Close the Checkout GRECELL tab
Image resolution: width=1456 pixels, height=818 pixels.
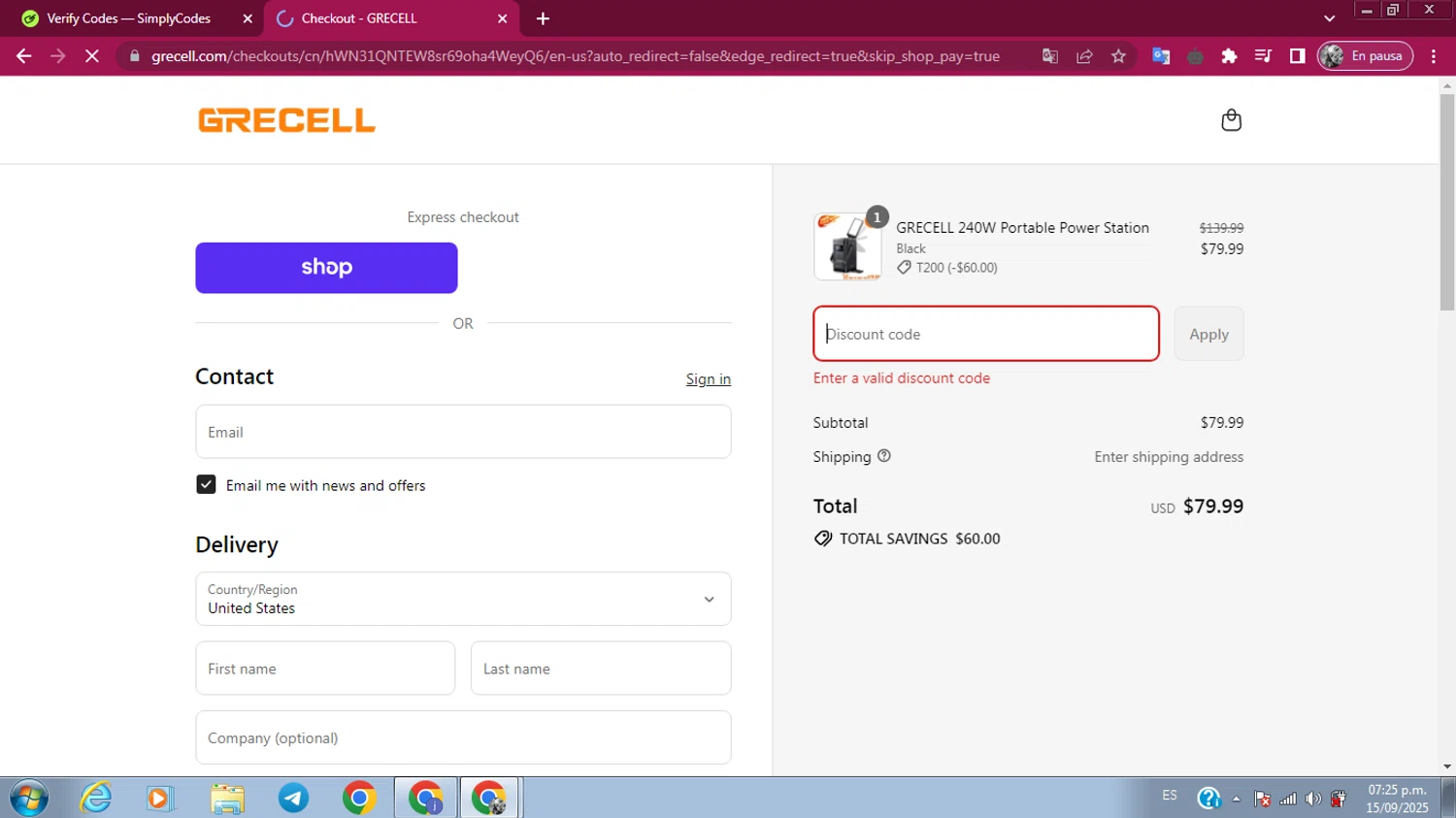point(502,18)
